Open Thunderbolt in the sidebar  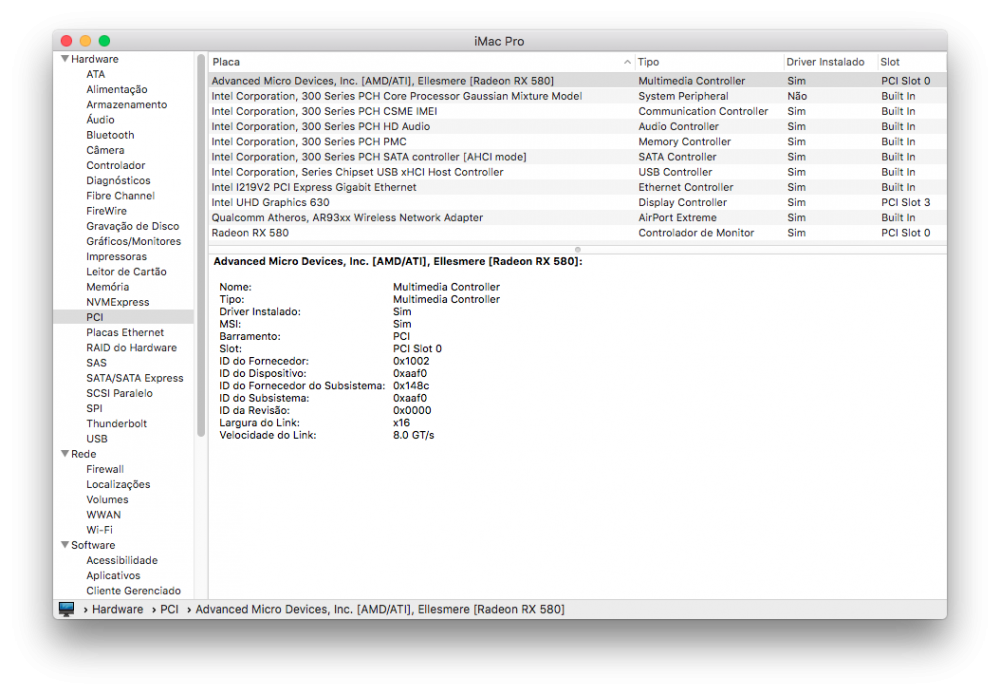[x=116, y=423]
